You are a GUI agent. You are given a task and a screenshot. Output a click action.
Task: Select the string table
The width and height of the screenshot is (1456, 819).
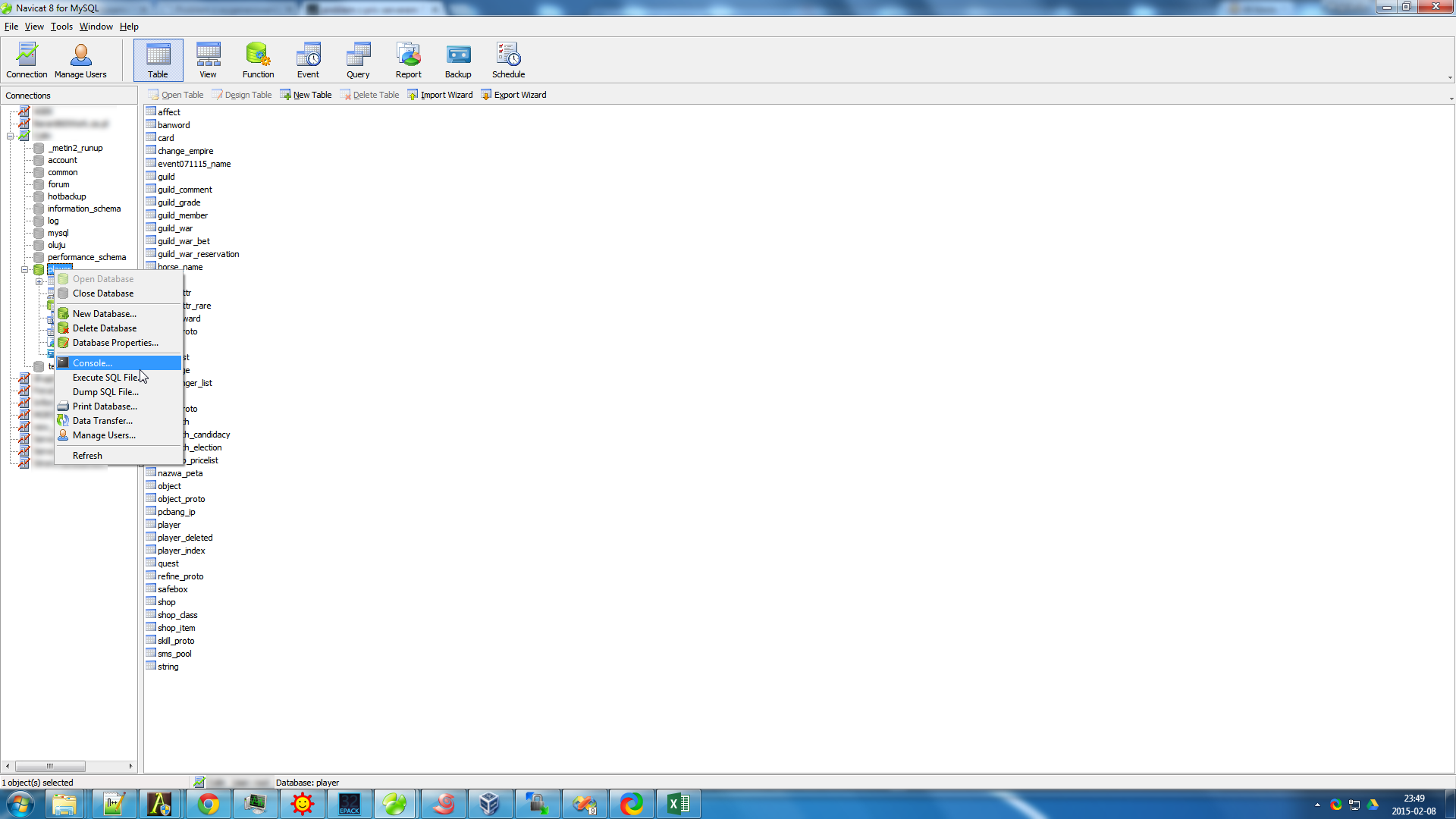tap(168, 667)
